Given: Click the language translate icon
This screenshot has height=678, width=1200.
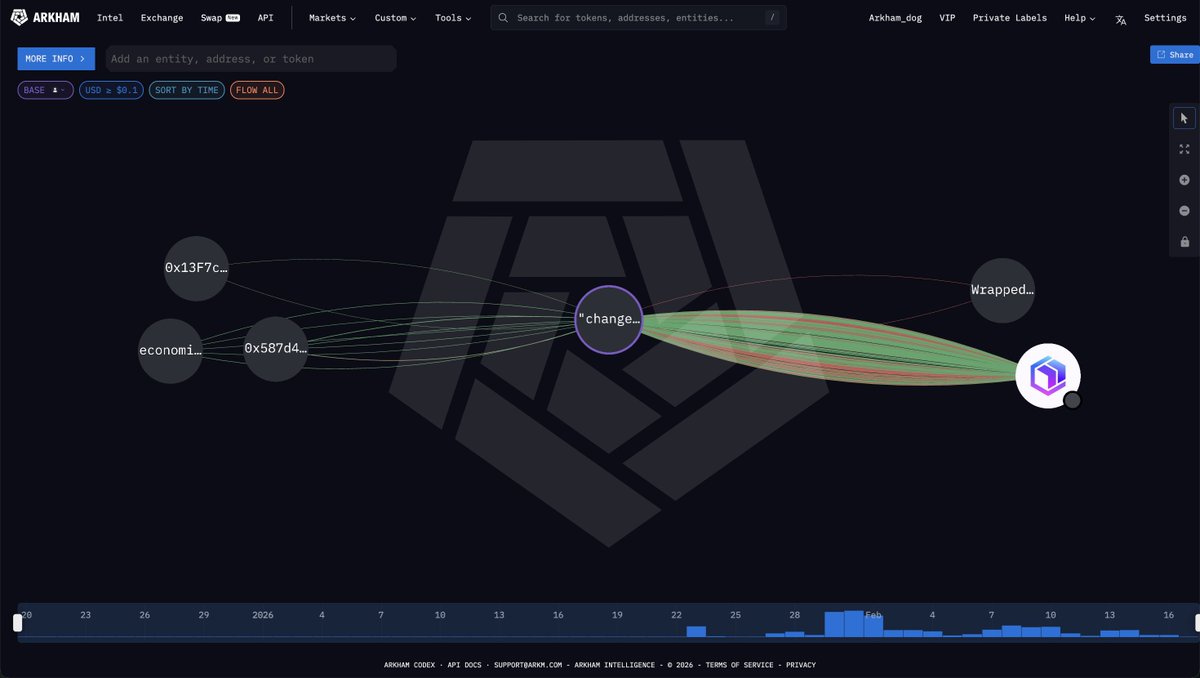Looking at the screenshot, I should [x=1121, y=19].
